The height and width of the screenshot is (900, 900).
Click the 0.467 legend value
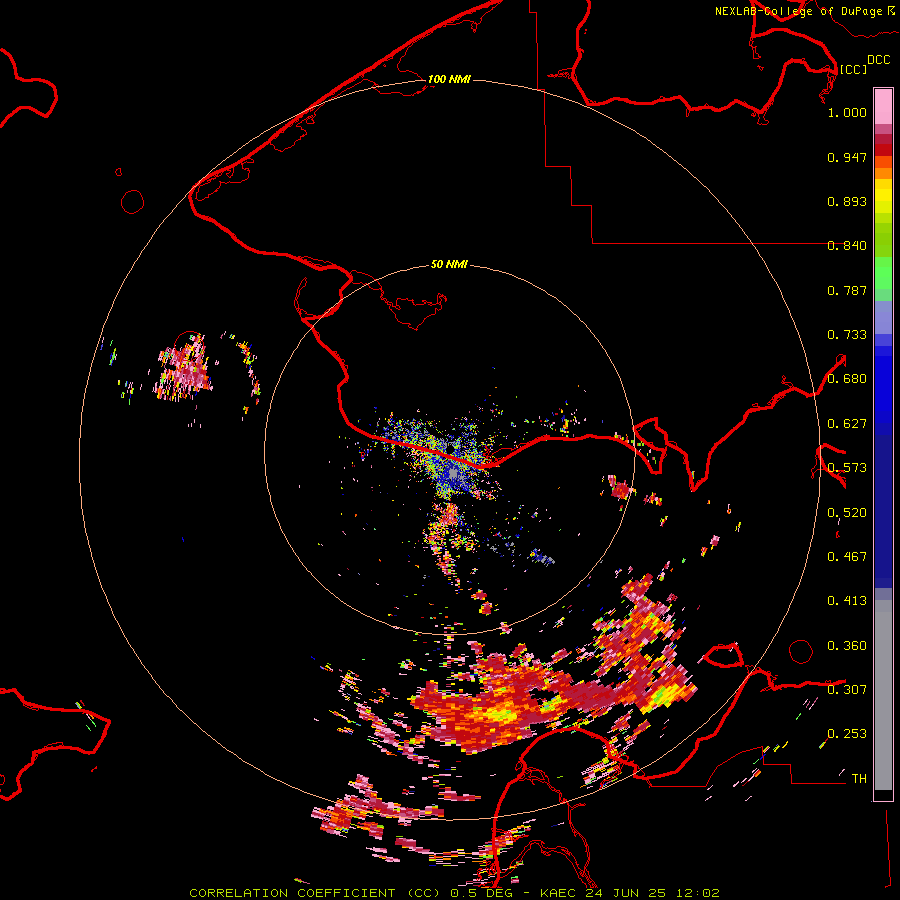tap(847, 557)
